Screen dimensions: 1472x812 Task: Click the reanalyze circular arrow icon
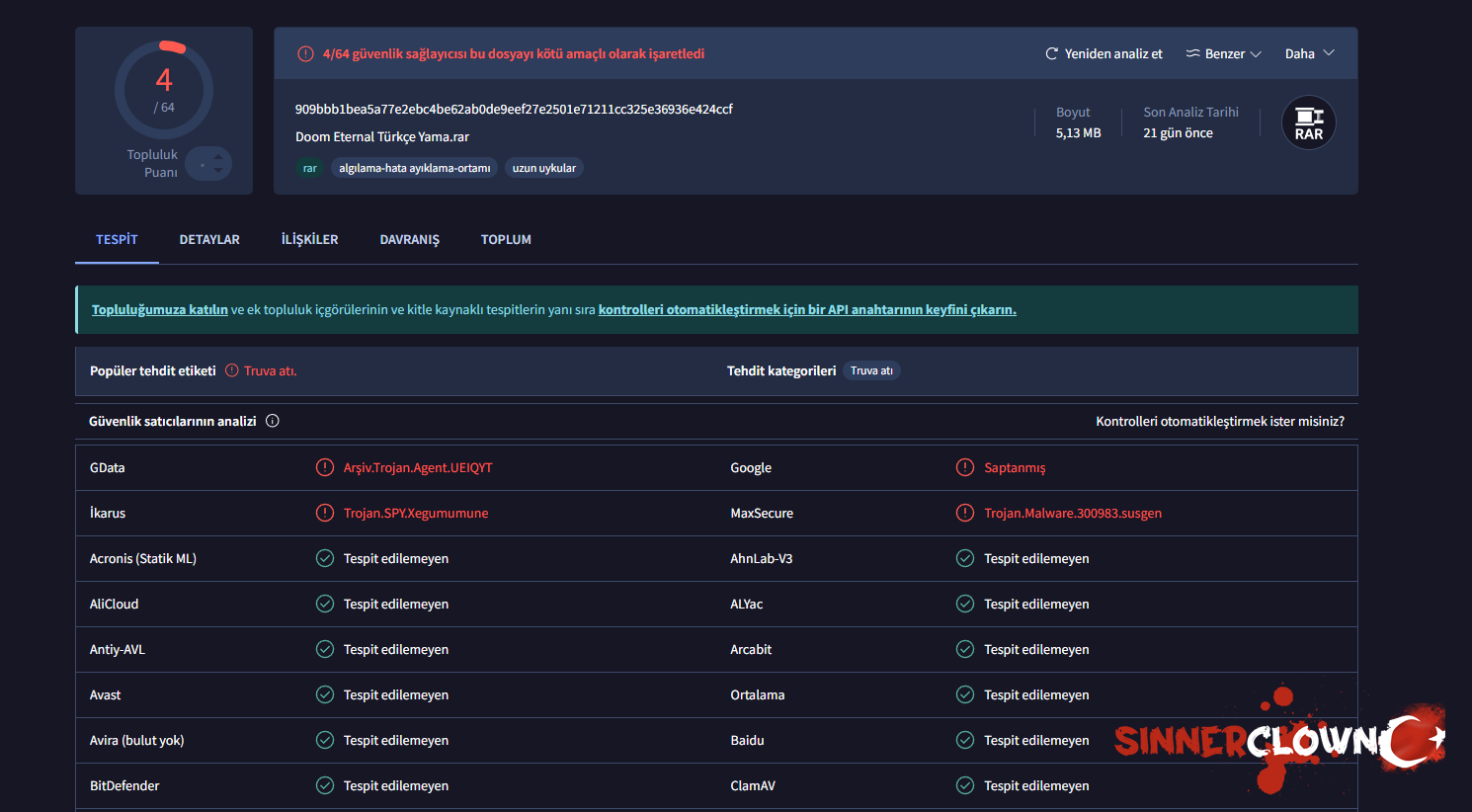click(1051, 54)
